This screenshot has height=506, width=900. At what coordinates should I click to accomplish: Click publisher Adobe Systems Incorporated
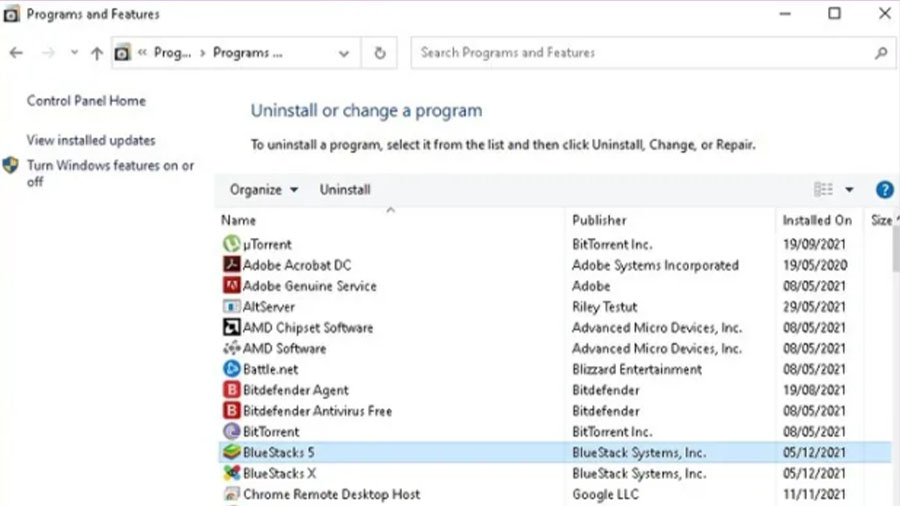(x=655, y=265)
